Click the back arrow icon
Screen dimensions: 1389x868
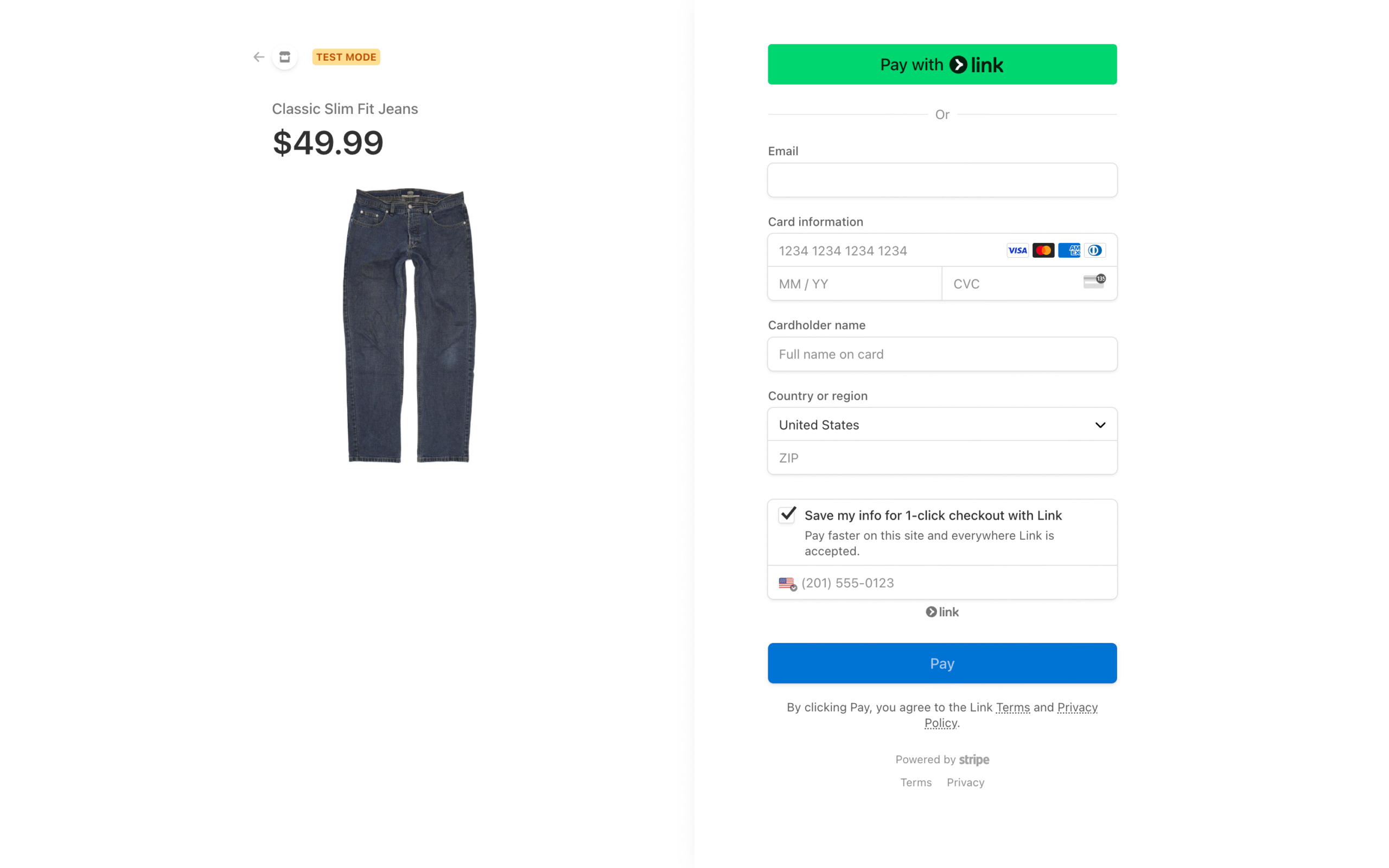tap(259, 57)
